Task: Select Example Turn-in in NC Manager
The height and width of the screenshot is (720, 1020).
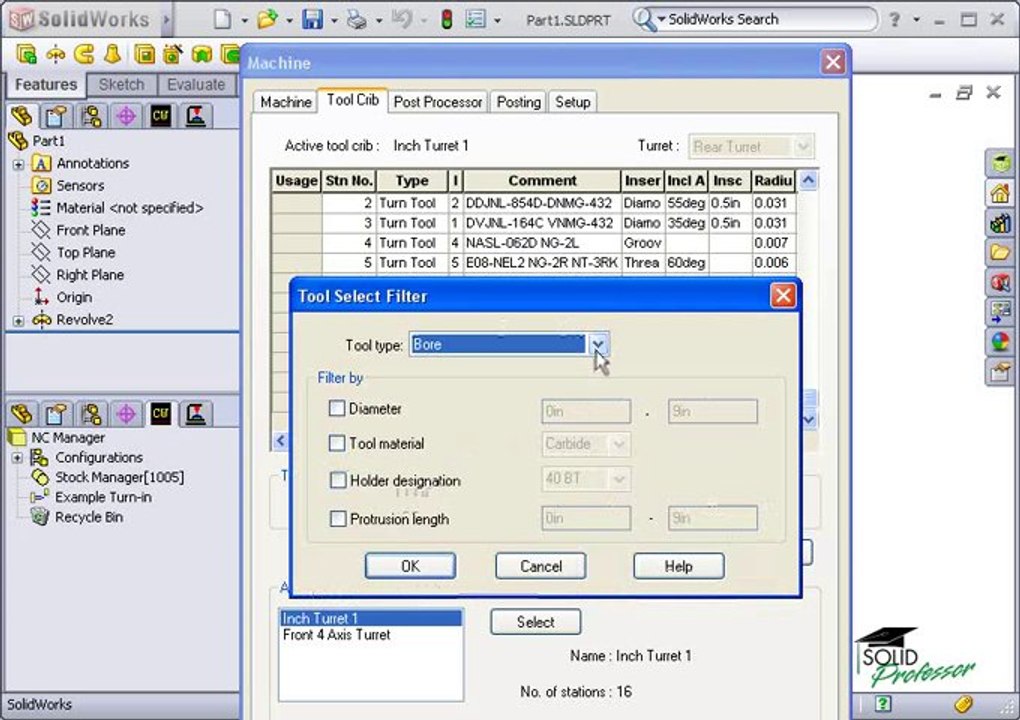Action: coord(103,497)
